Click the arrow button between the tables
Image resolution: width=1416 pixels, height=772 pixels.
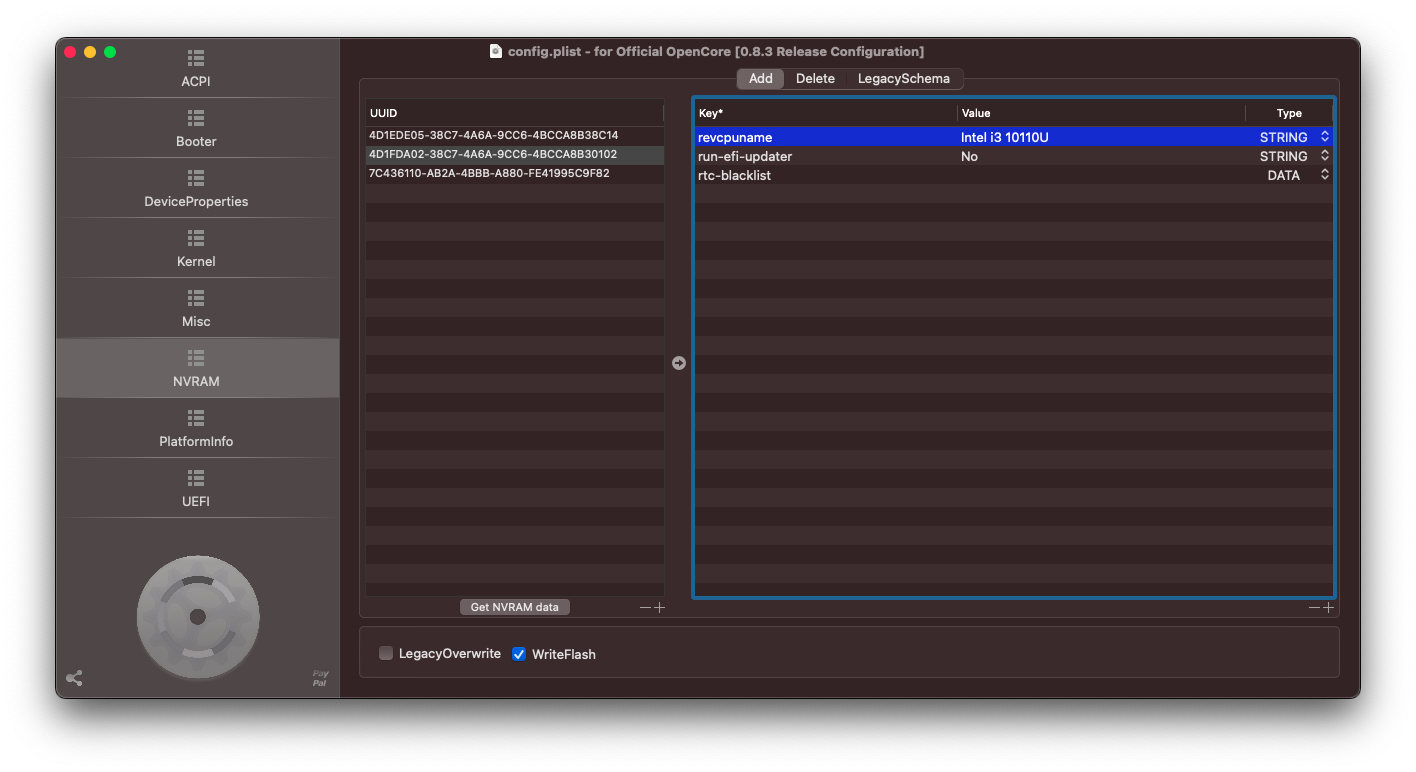679,363
